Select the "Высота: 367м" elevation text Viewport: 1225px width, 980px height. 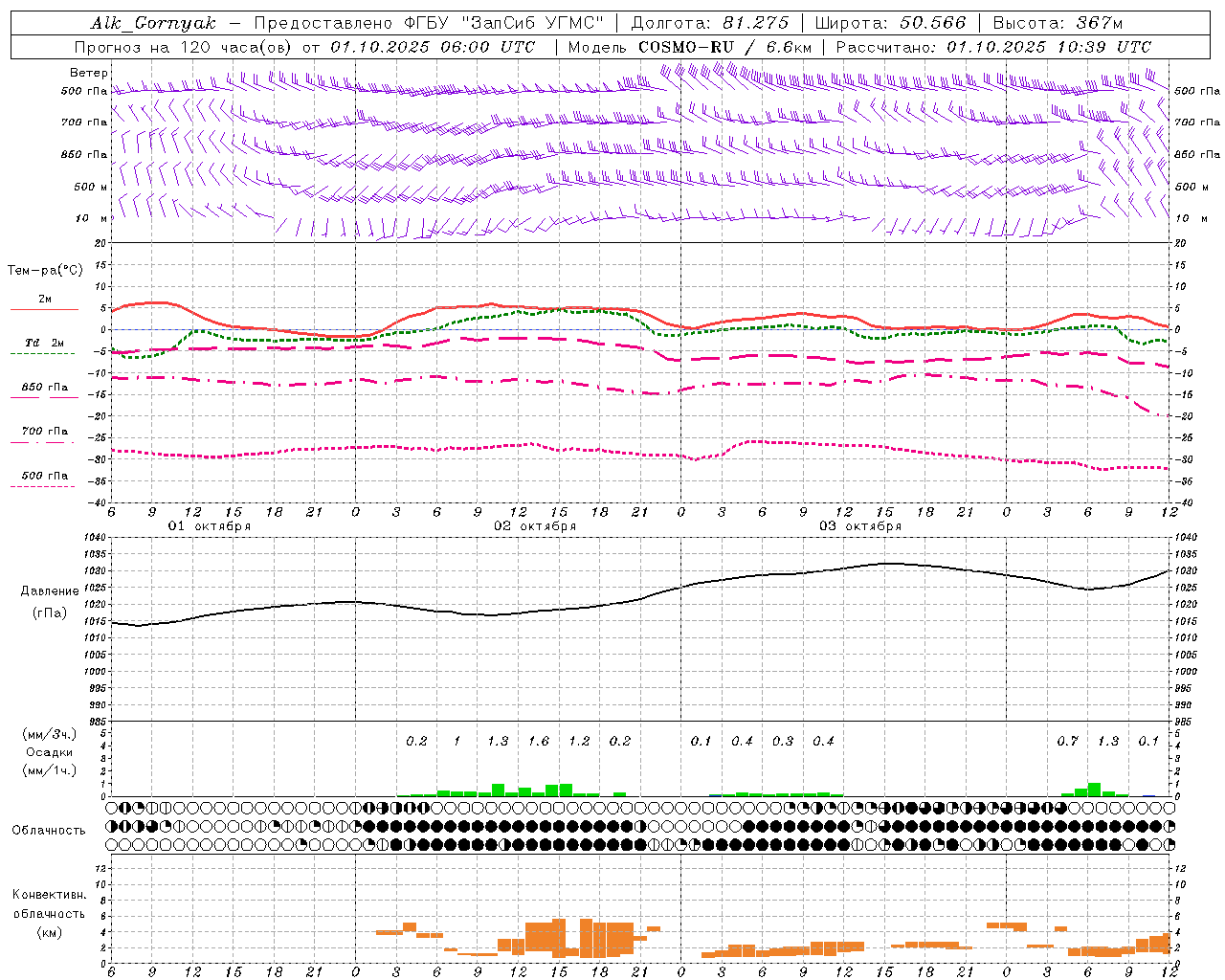[1058, 23]
